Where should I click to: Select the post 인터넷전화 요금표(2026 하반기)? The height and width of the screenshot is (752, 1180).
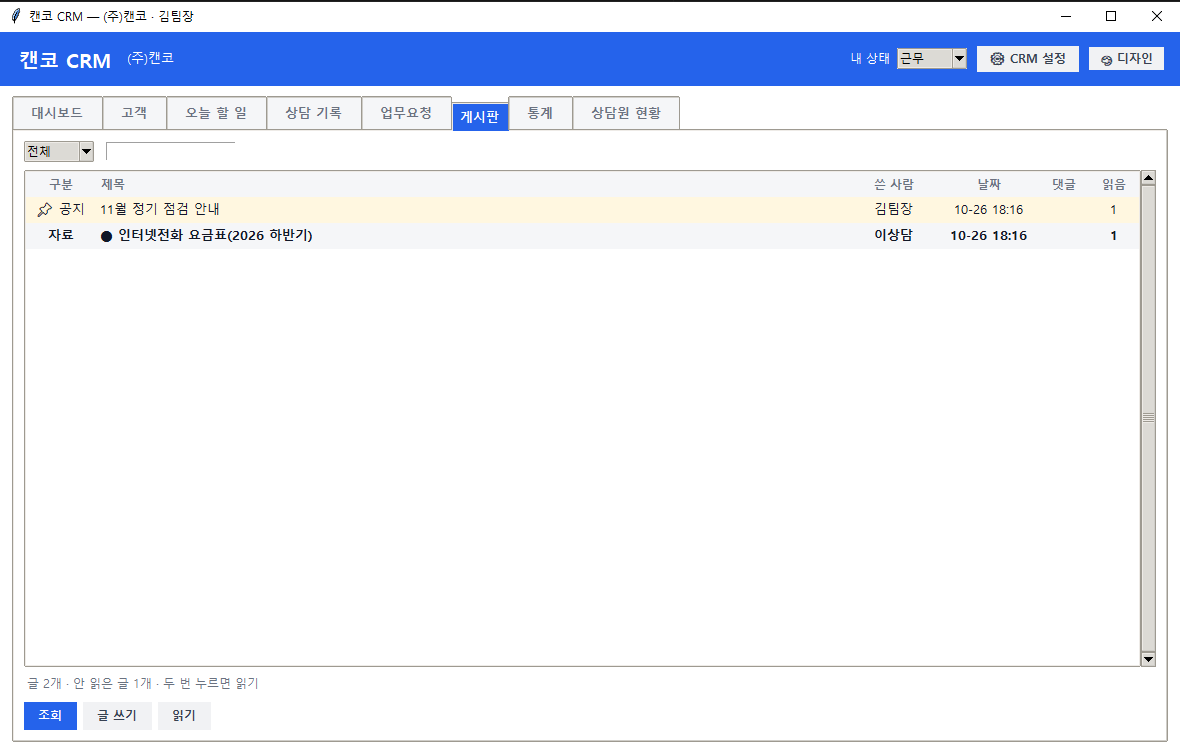582,236
